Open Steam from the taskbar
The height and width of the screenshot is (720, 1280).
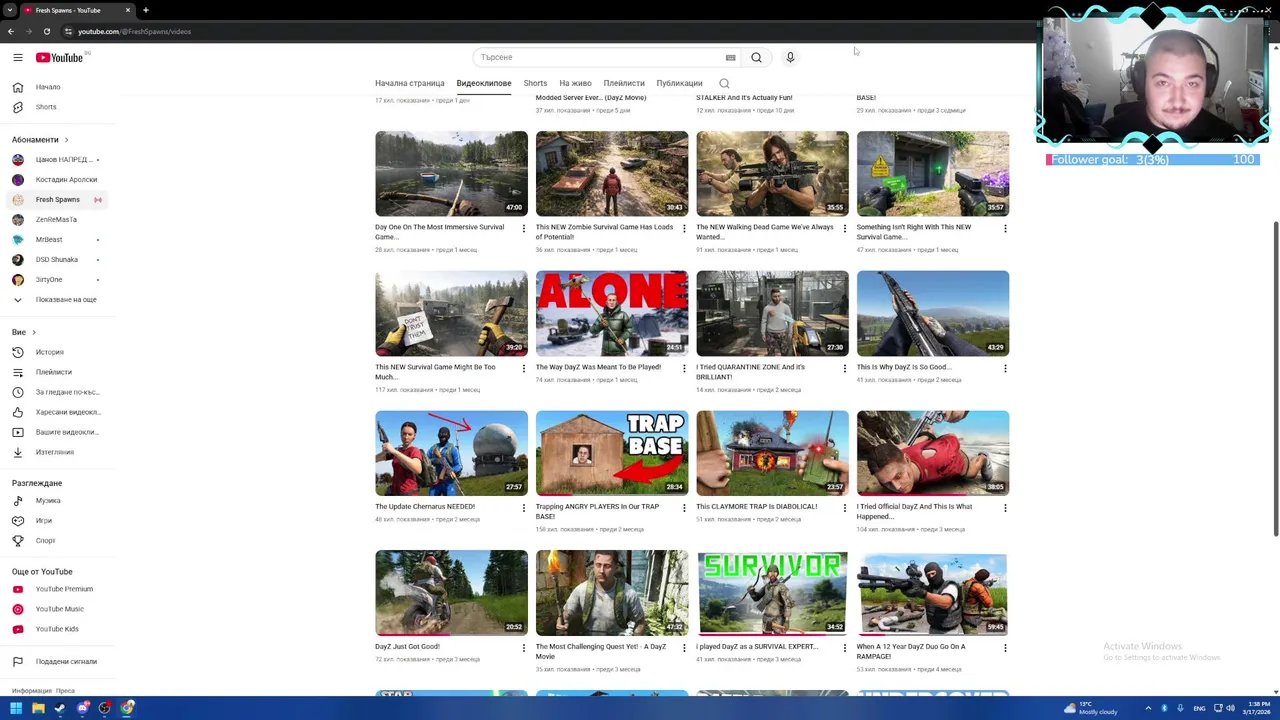pos(60,708)
